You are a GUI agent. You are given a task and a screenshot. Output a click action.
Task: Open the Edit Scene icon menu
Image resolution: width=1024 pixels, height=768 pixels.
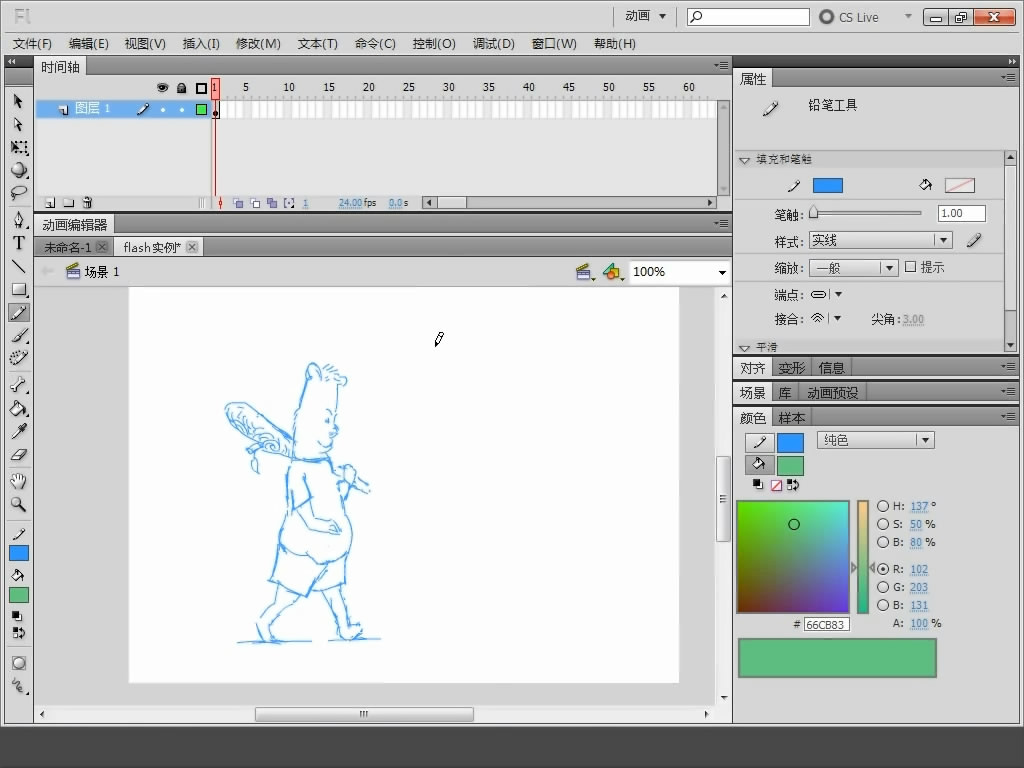(x=584, y=272)
